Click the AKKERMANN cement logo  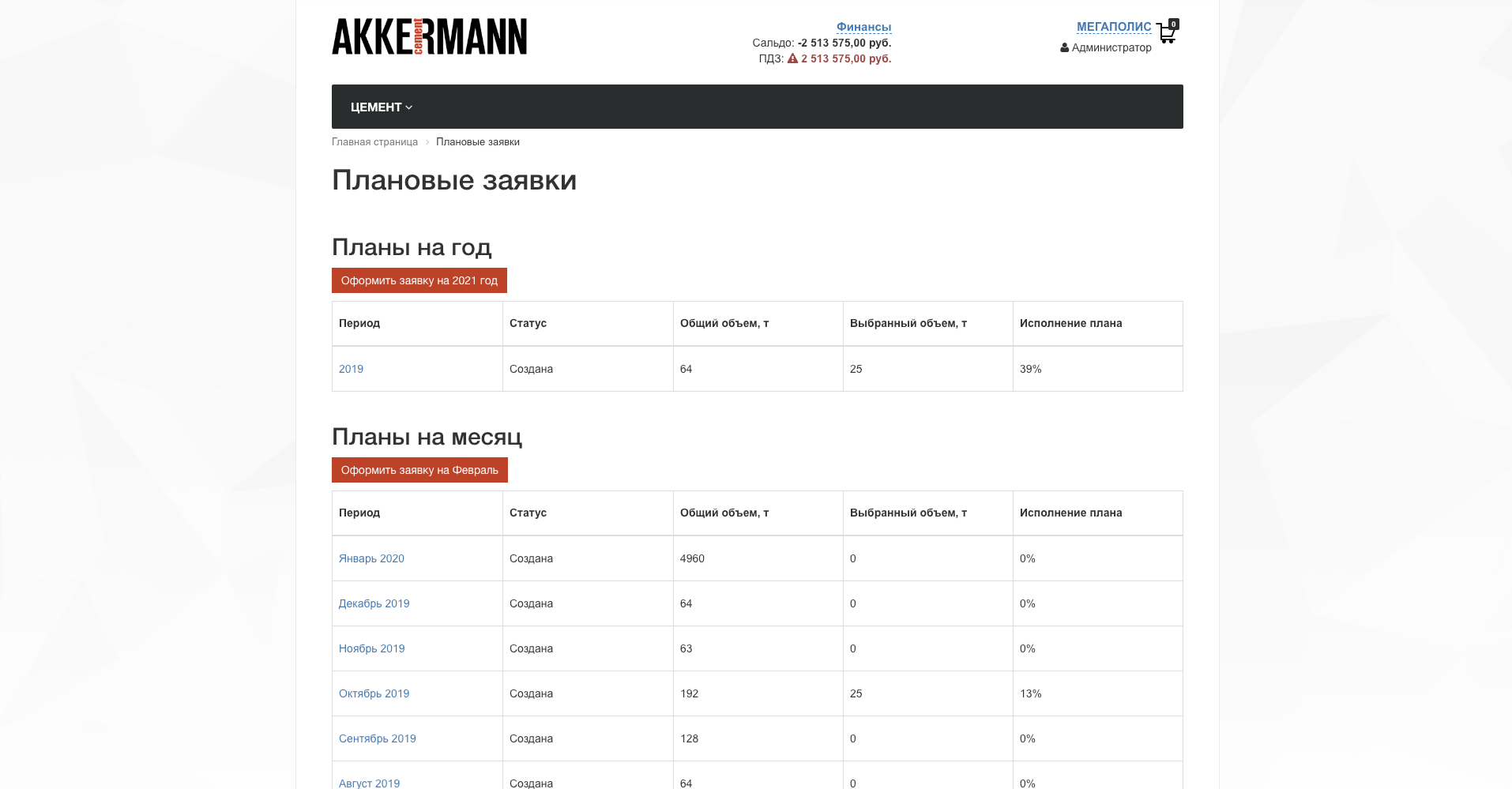point(429,37)
